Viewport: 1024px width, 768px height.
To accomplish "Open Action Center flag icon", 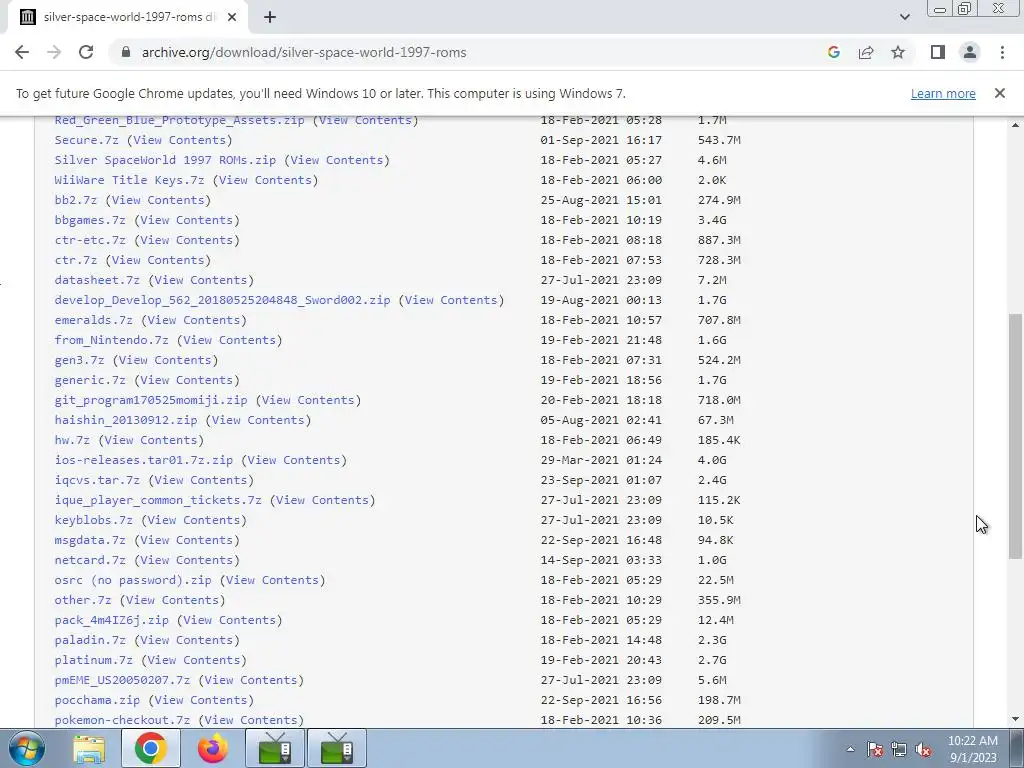I will [x=875, y=749].
